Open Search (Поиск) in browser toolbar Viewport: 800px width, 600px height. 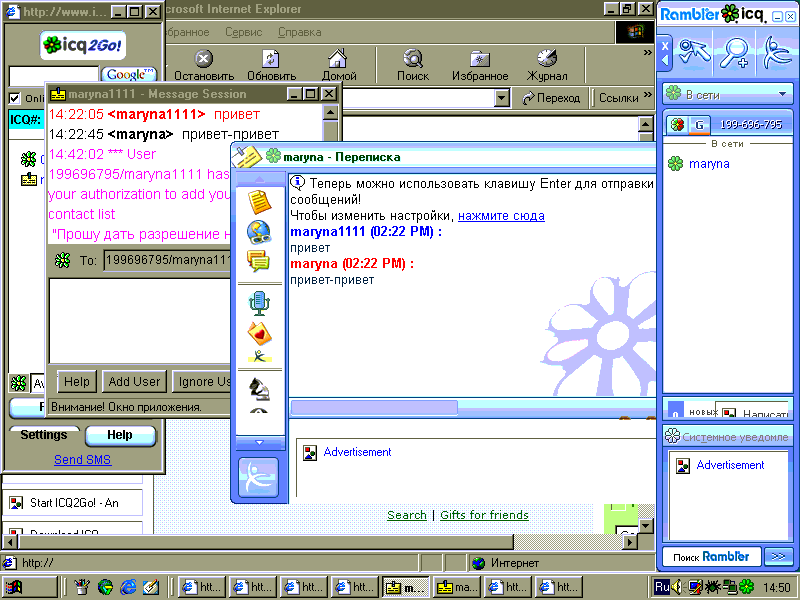tap(413, 65)
